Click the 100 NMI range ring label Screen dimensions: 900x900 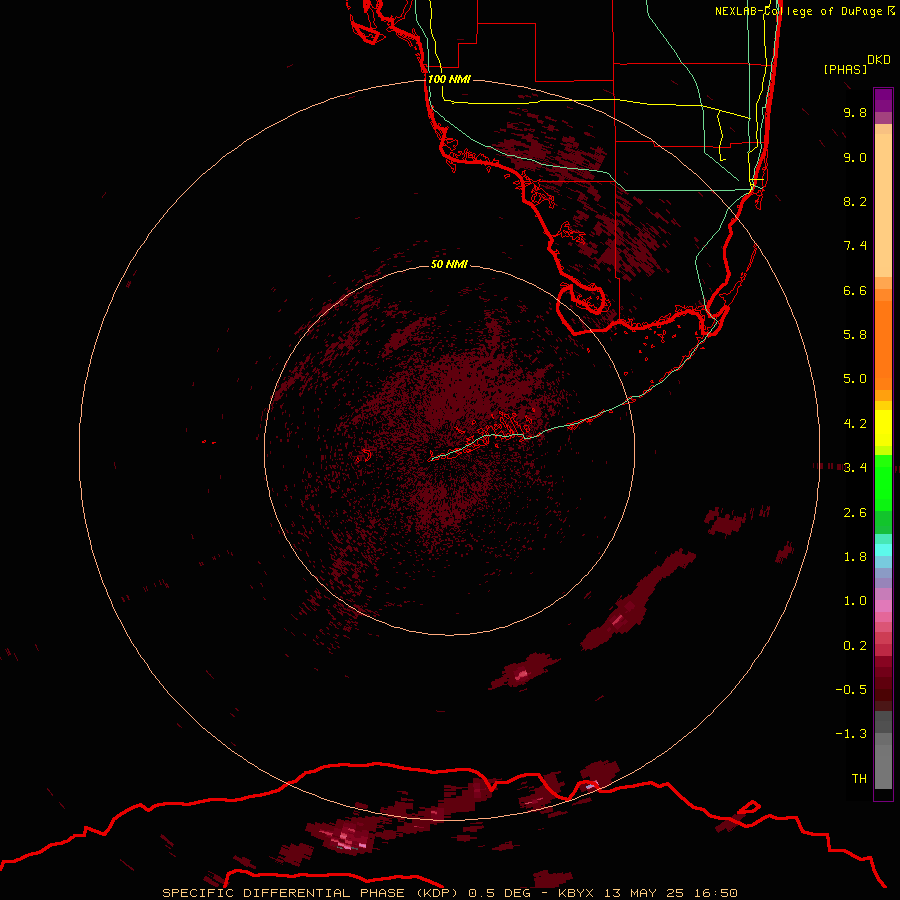[x=449, y=79]
